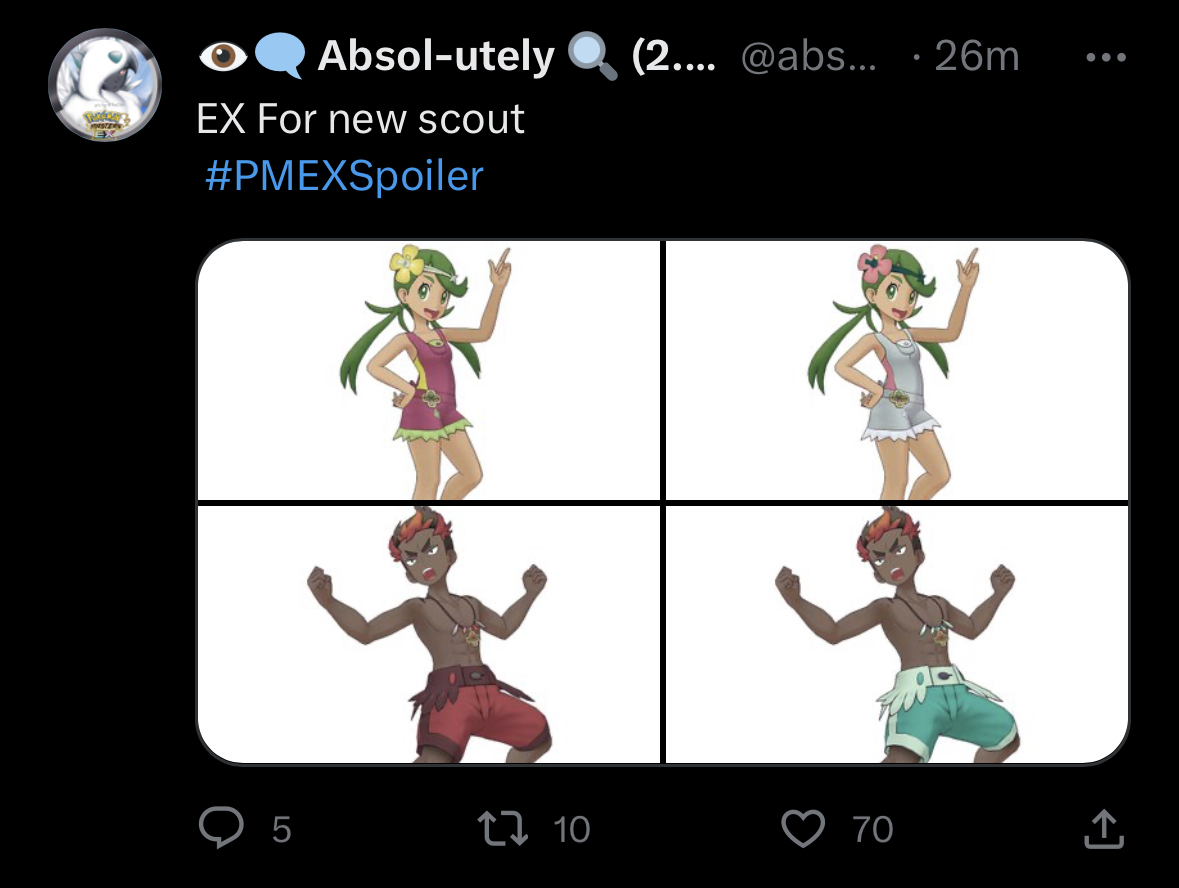View Mallow with purple outfit image

pos(429,370)
